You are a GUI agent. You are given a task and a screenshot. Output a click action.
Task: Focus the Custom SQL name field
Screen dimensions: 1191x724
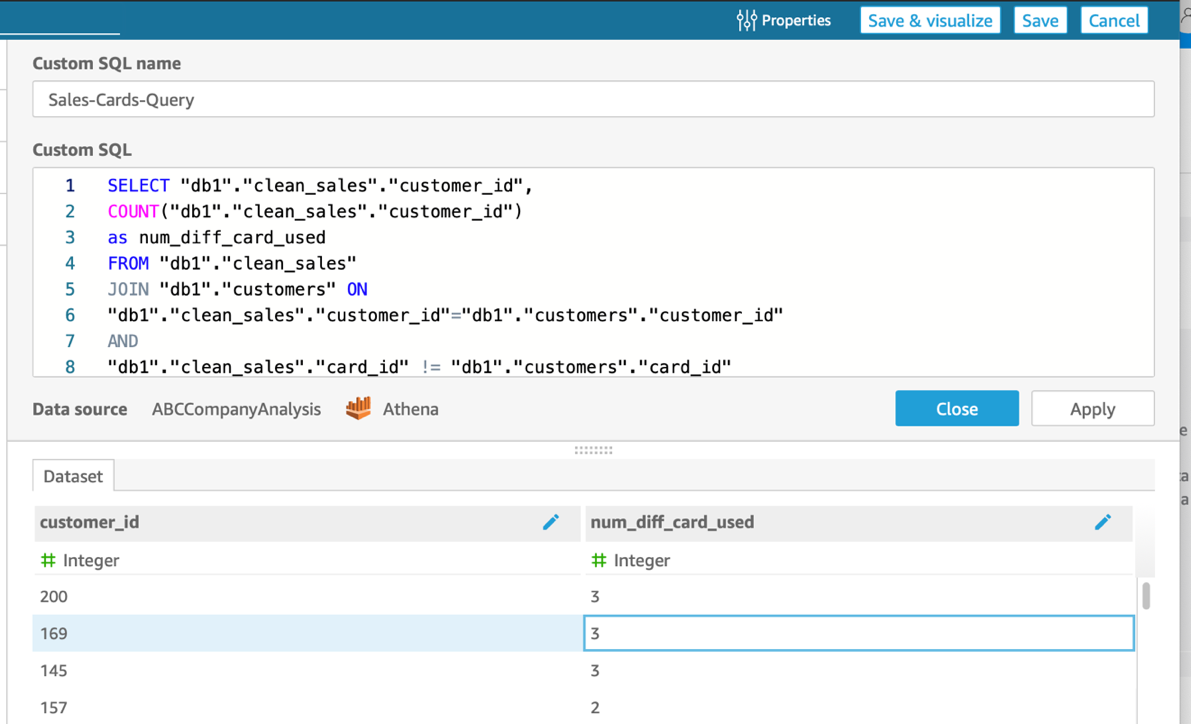[x=593, y=100]
